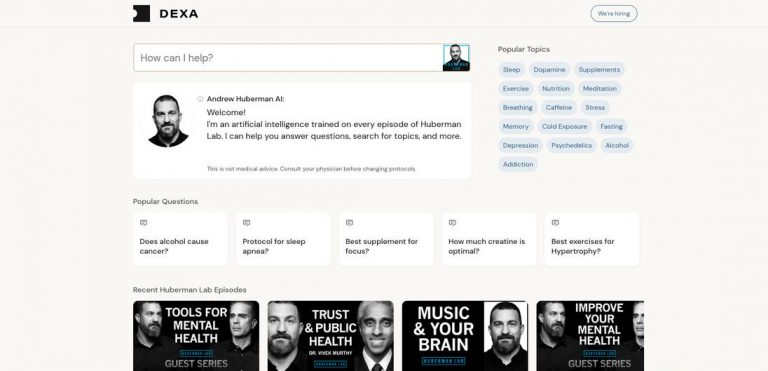Open the Memory topic
The height and width of the screenshot is (371, 768).
516,126
